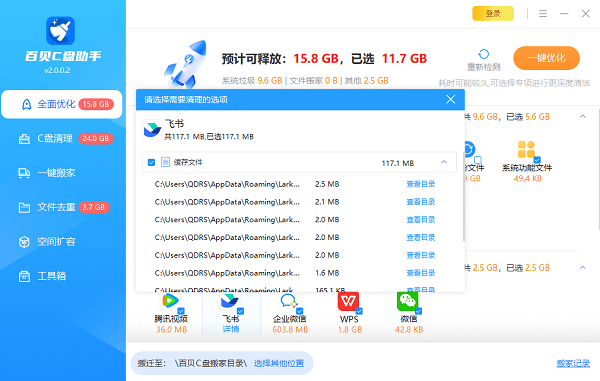Click the 系统功能文件 icon

click(526, 149)
